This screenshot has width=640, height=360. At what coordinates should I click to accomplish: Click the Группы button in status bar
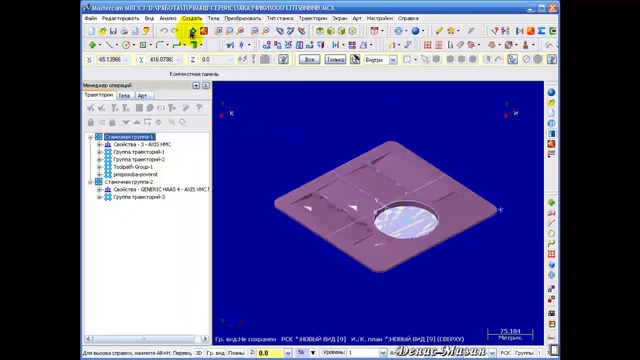[x=524, y=353]
